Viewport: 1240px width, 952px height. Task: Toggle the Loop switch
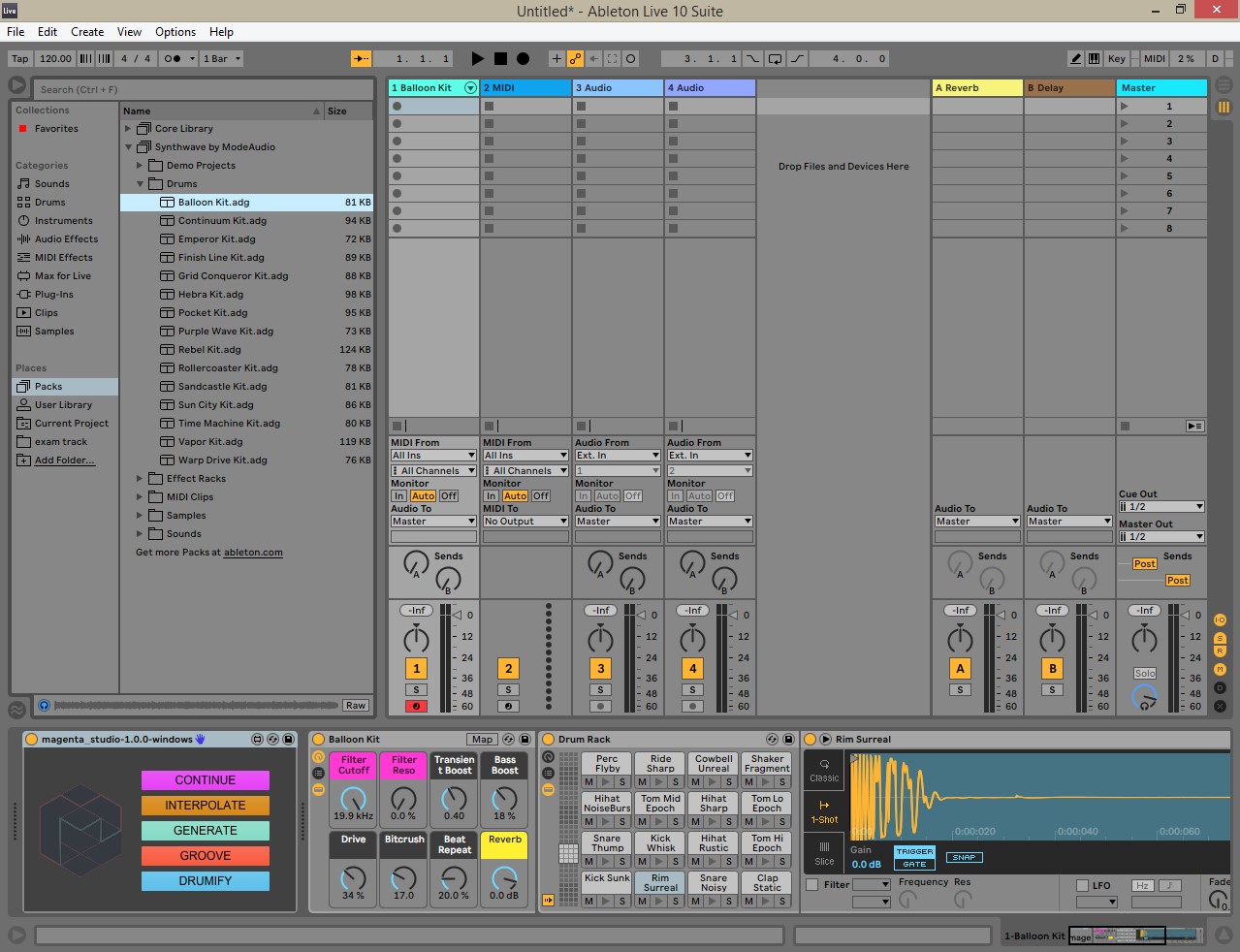pos(775,58)
